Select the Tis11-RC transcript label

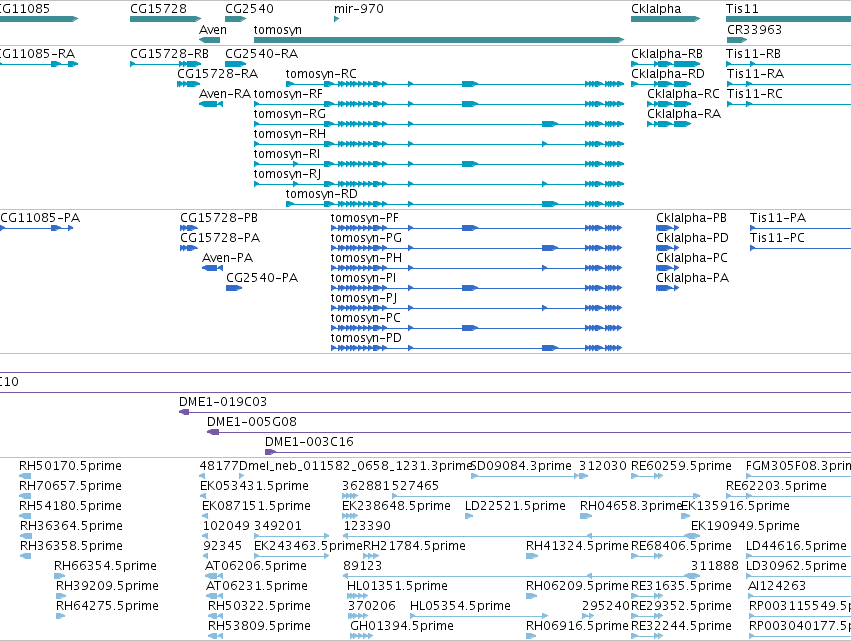point(755,94)
